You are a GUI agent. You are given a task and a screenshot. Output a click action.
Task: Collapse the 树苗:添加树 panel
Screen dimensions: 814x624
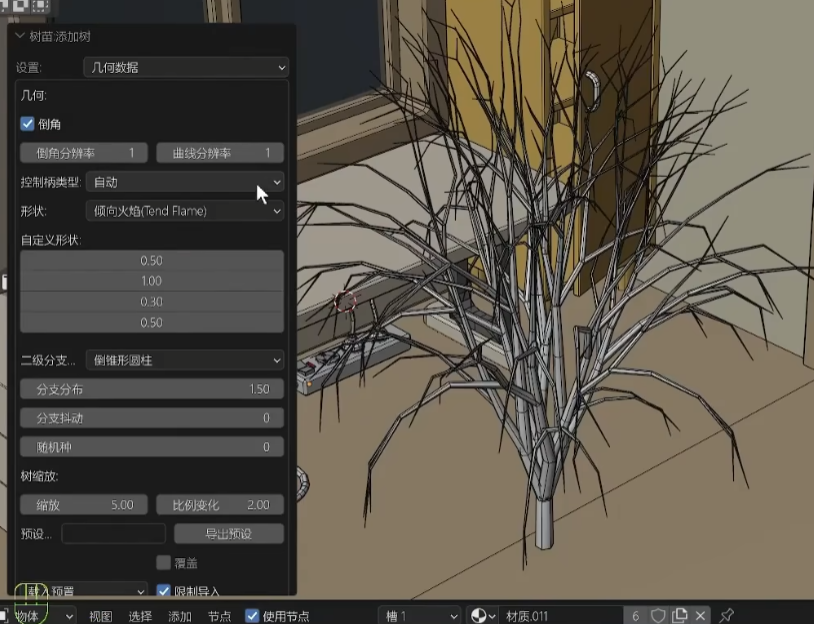[20, 35]
